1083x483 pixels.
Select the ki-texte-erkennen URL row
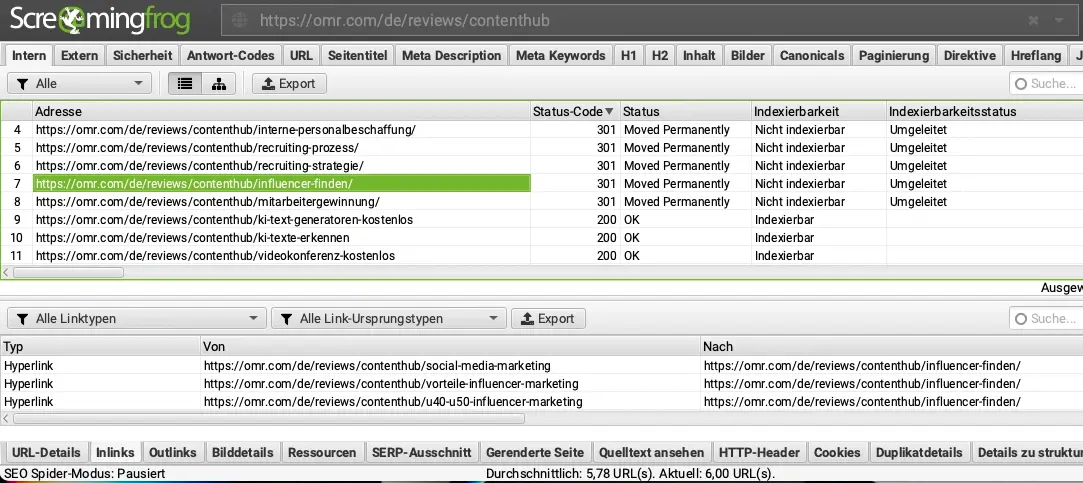(282, 237)
